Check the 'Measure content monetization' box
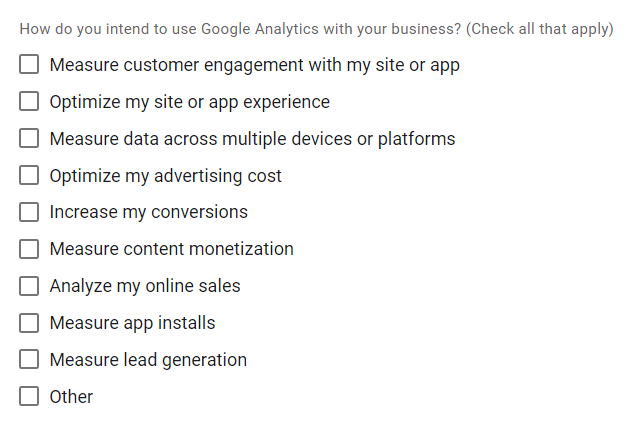The image size is (640, 428). 30,249
